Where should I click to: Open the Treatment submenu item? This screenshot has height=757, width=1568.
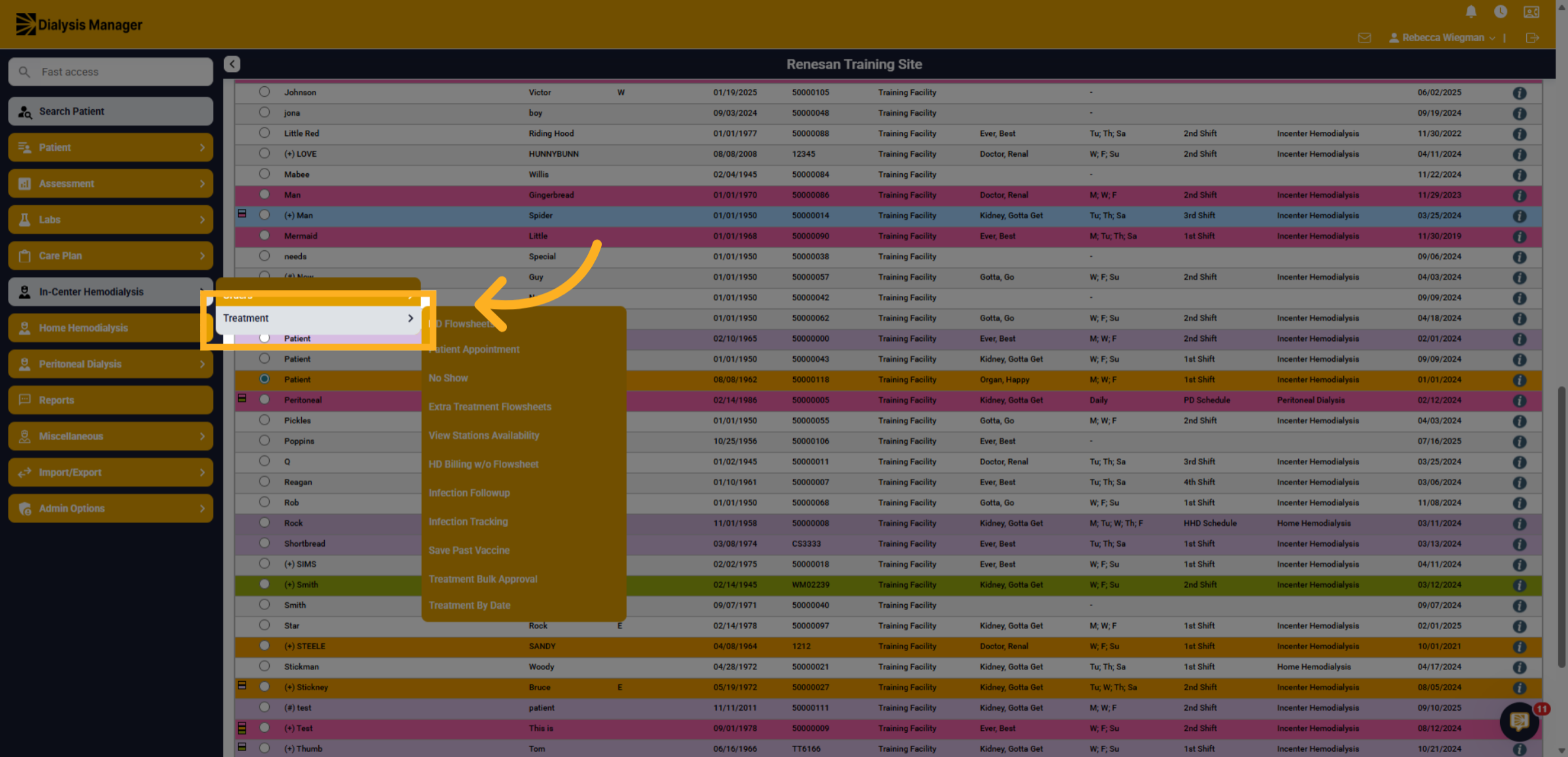[x=318, y=319]
